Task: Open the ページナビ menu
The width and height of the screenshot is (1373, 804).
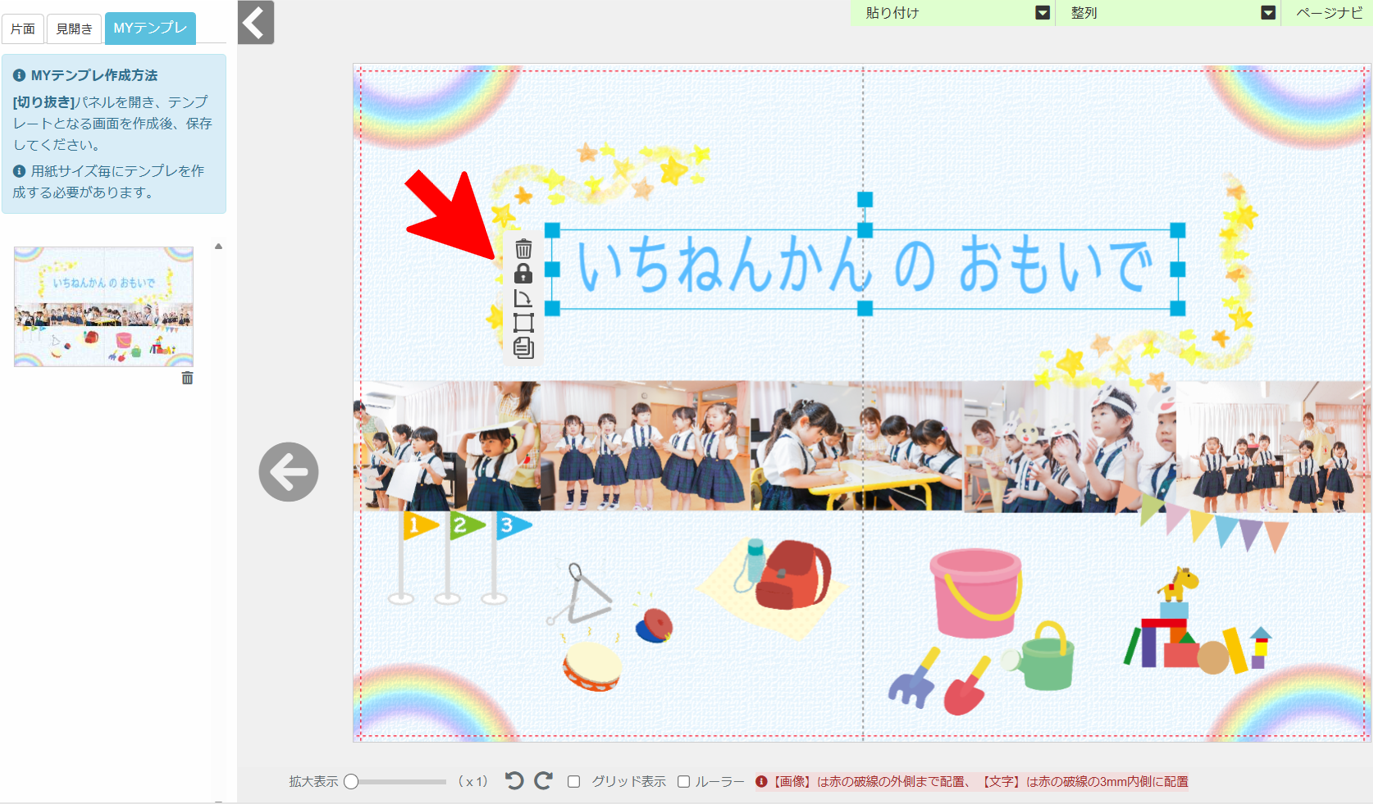Action: tap(1328, 13)
